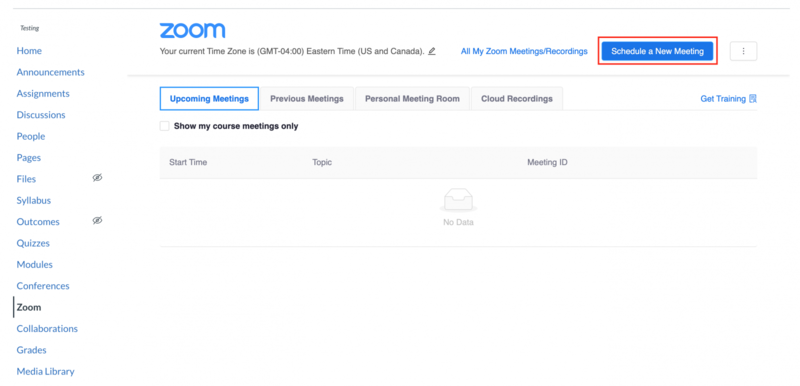Select the Upcoming Meetings tab
Viewport: 800px width, 386px height.
[x=209, y=99]
